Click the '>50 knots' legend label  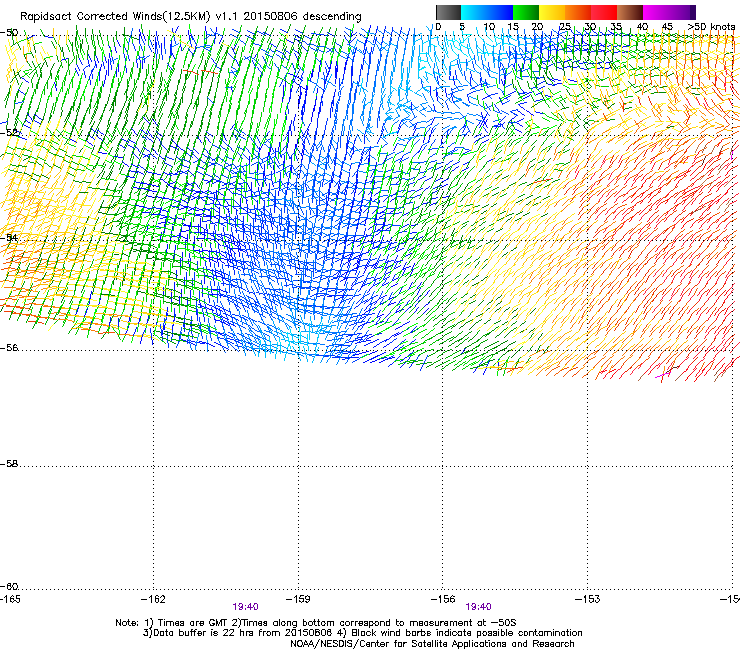point(711,27)
